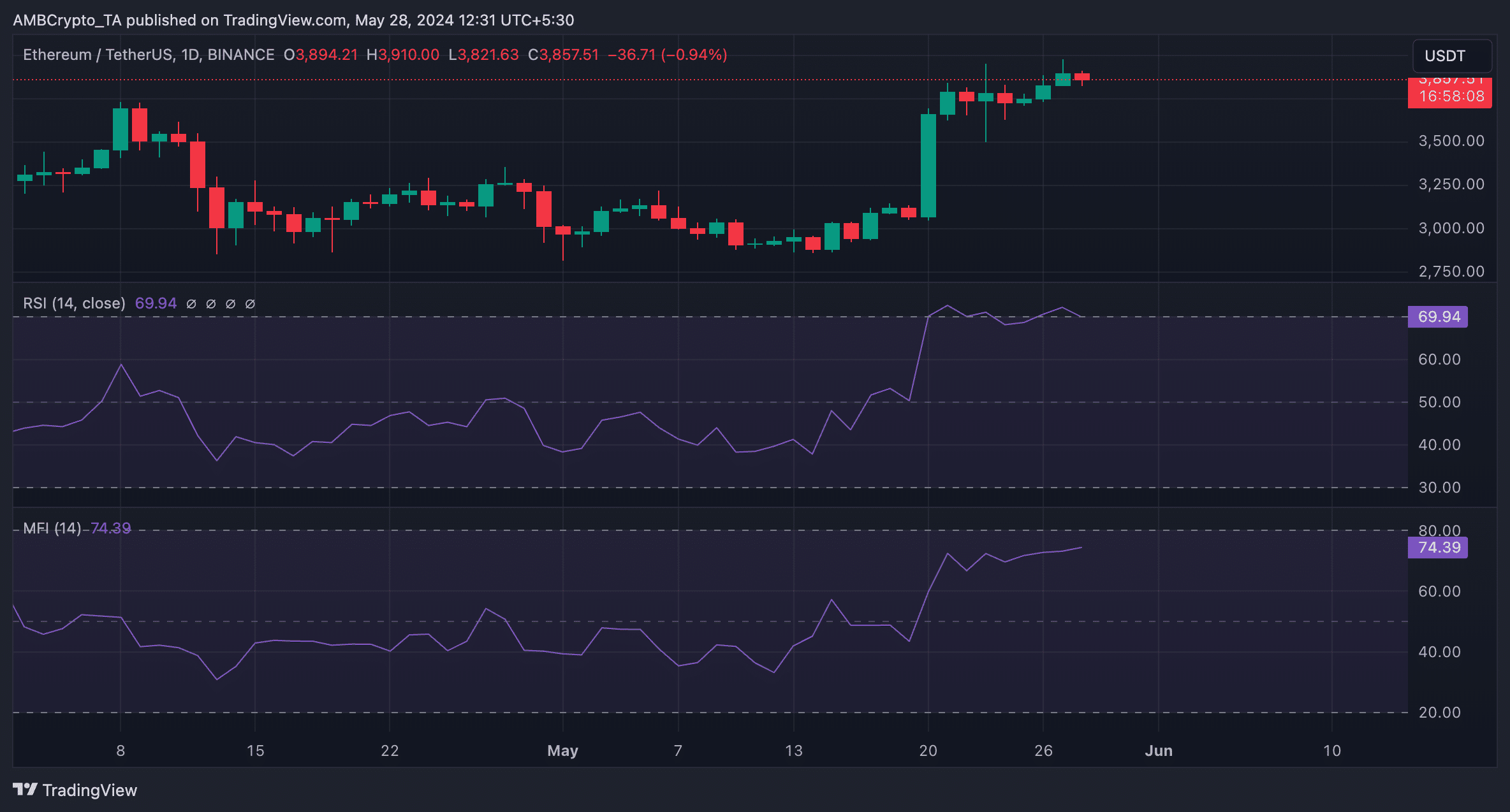This screenshot has width=1510, height=812.
Task: Click the MFI 20.00 axis label
Action: pos(1439,713)
